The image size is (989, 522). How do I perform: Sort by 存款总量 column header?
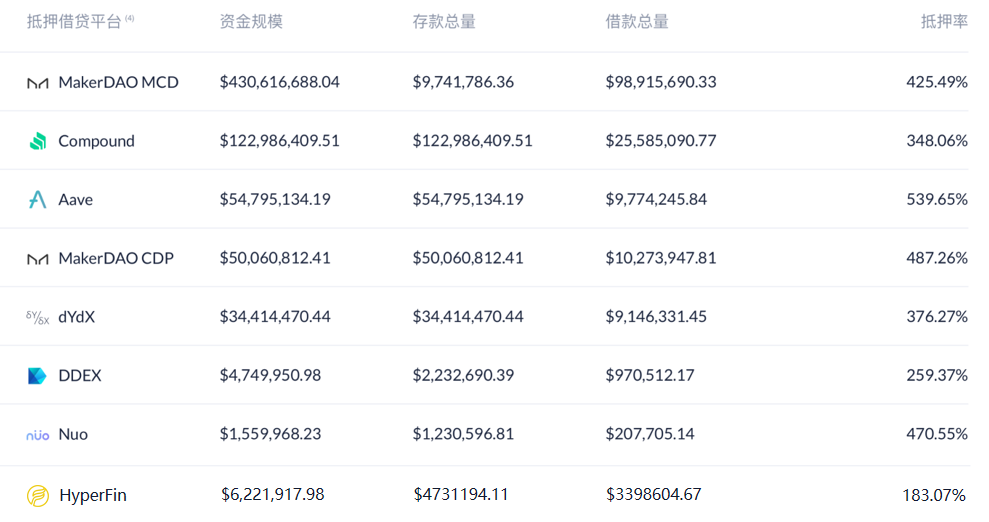click(x=444, y=22)
